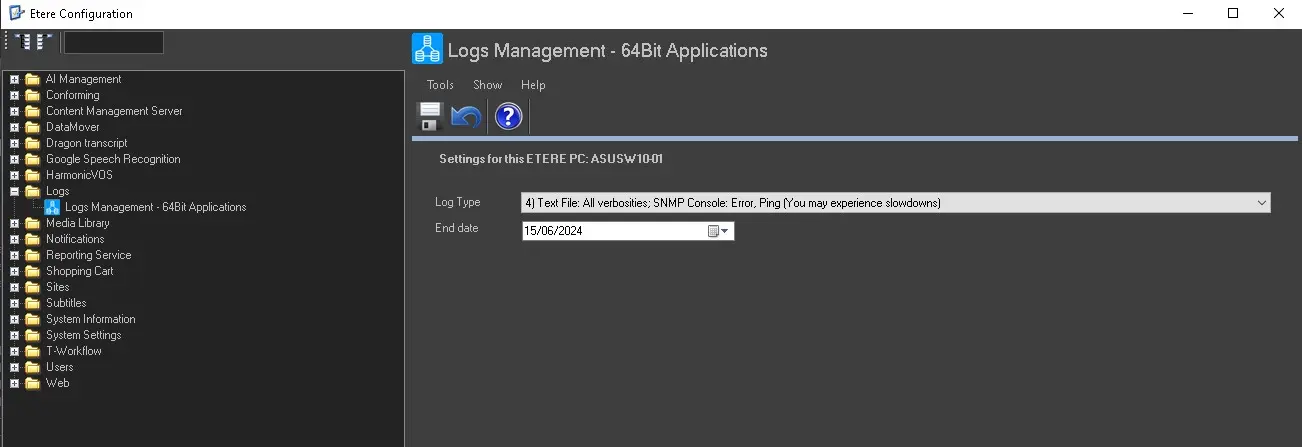Open the Help menu
This screenshot has width=1302, height=447.
click(x=533, y=85)
